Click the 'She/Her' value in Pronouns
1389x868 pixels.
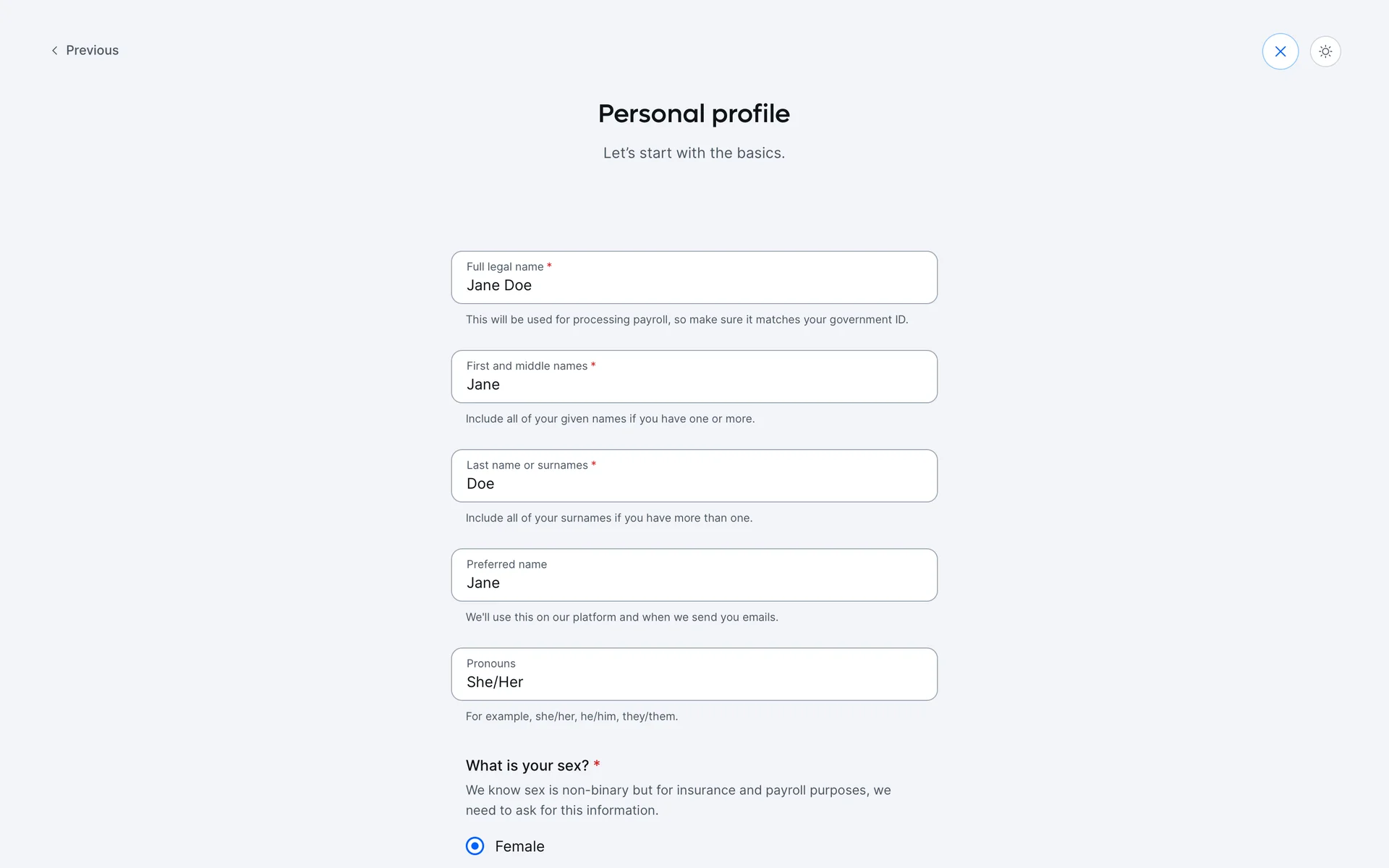pos(495,682)
